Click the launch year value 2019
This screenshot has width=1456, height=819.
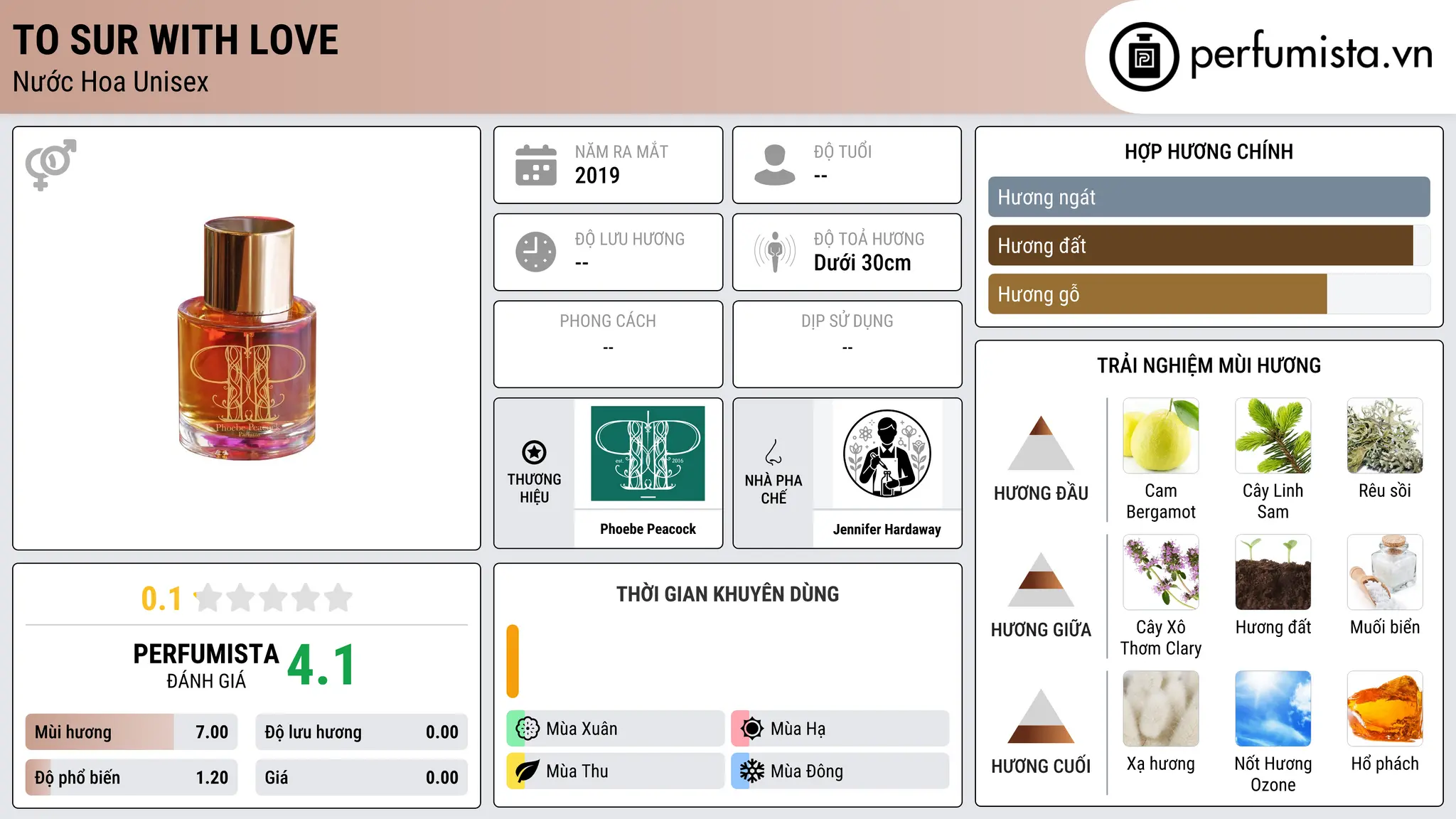(597, 176)
